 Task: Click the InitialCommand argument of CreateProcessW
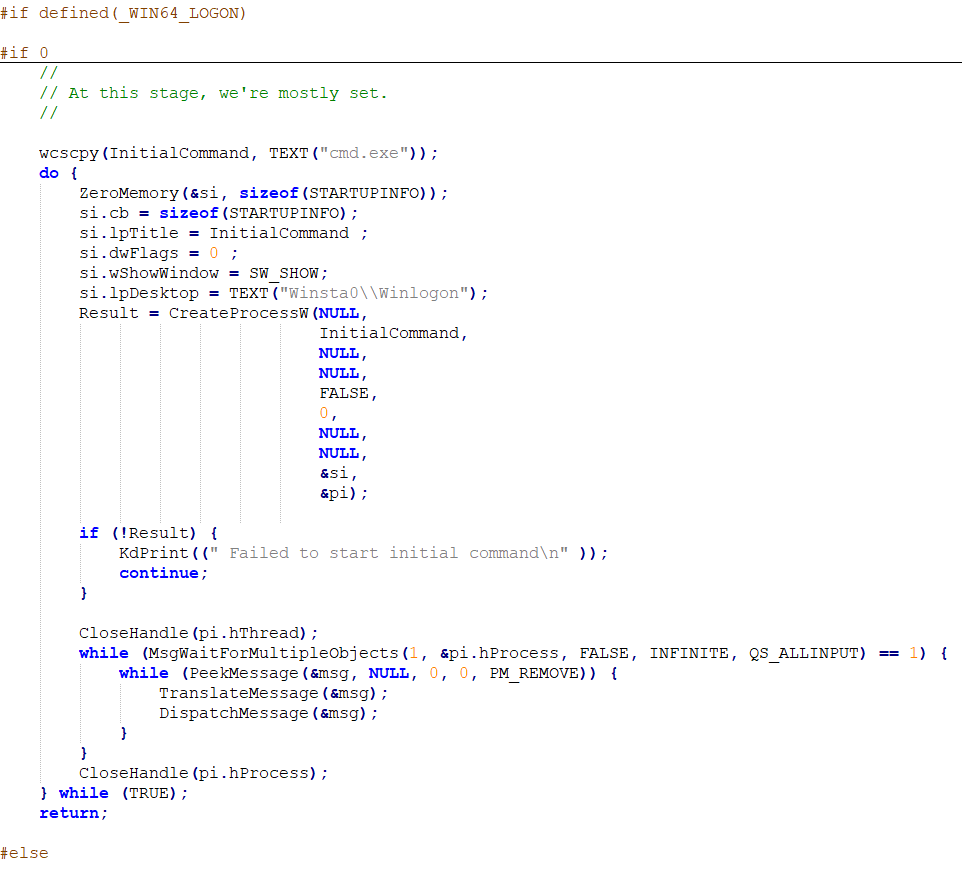tap(390, 333)
